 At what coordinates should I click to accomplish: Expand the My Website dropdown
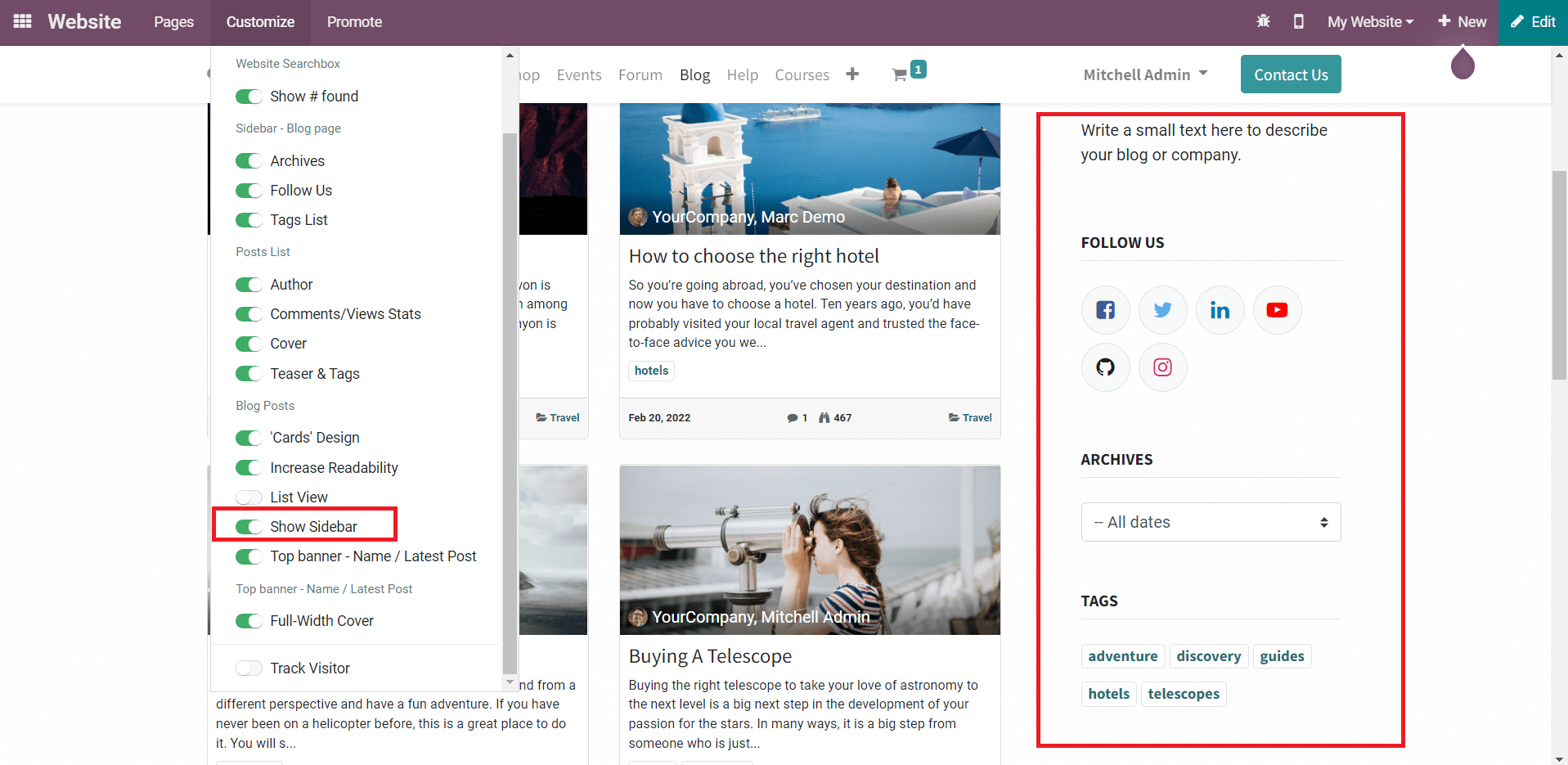(1370, 22)
